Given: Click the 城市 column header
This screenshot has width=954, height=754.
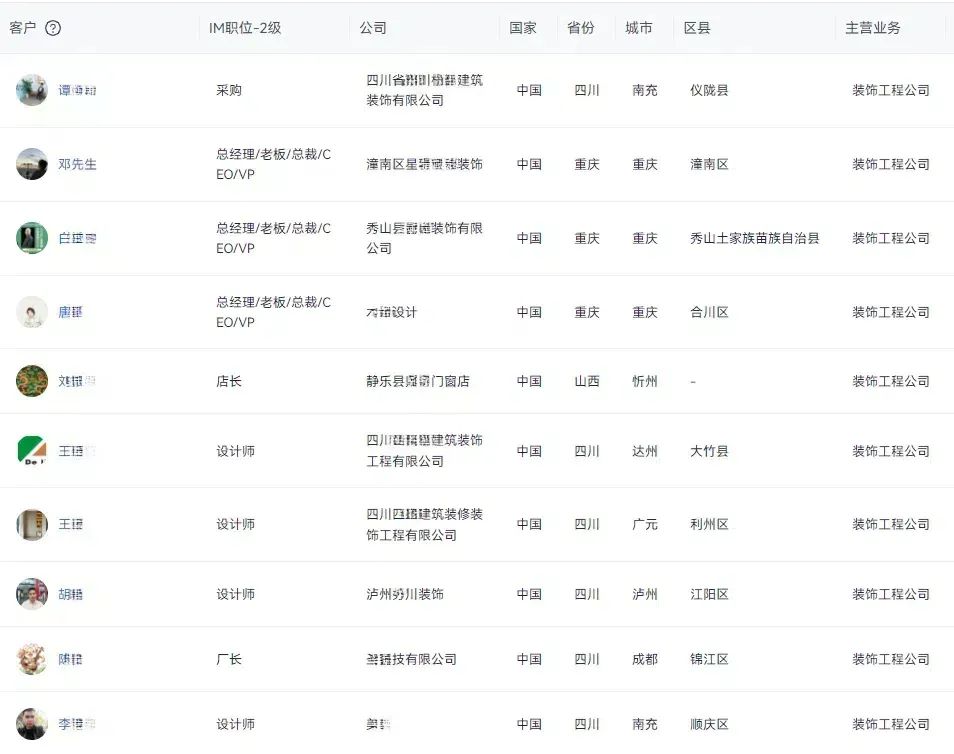Looking at the screenshot, I should [x=640, y=28].
